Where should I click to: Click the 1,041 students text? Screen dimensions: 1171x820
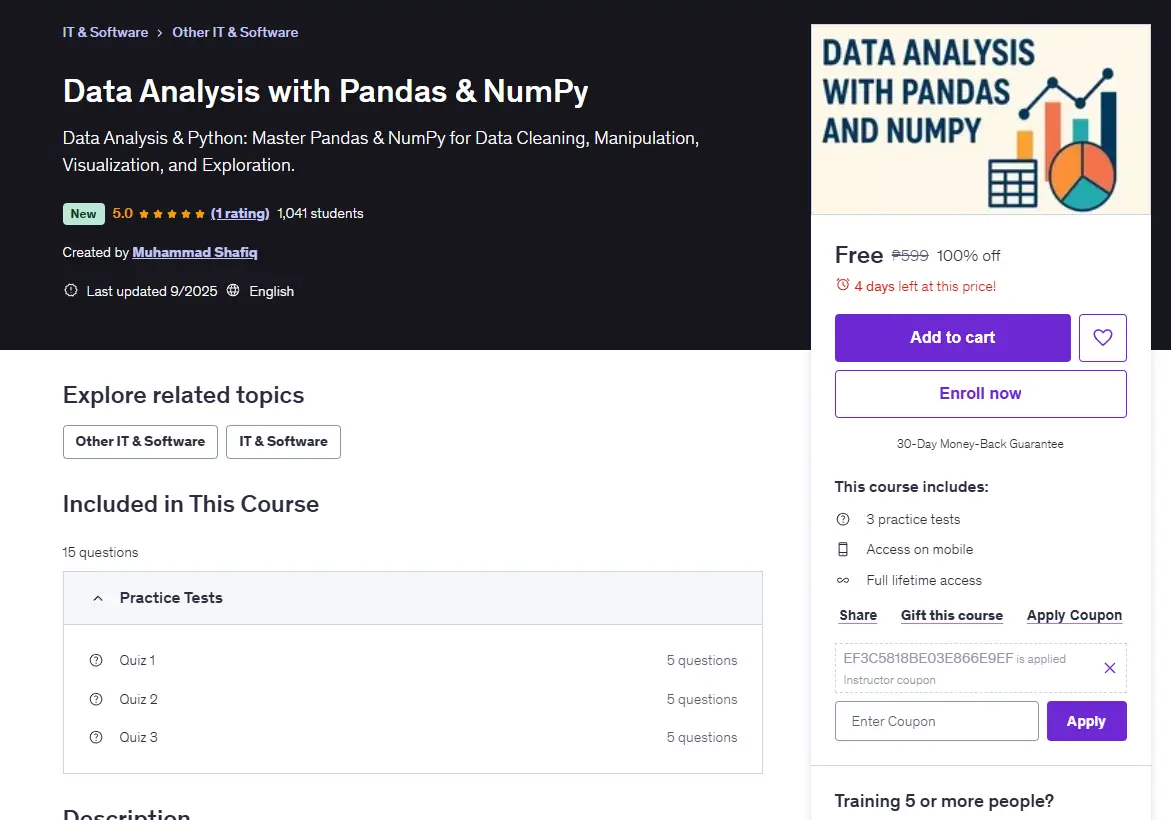(x=320, y=214)
